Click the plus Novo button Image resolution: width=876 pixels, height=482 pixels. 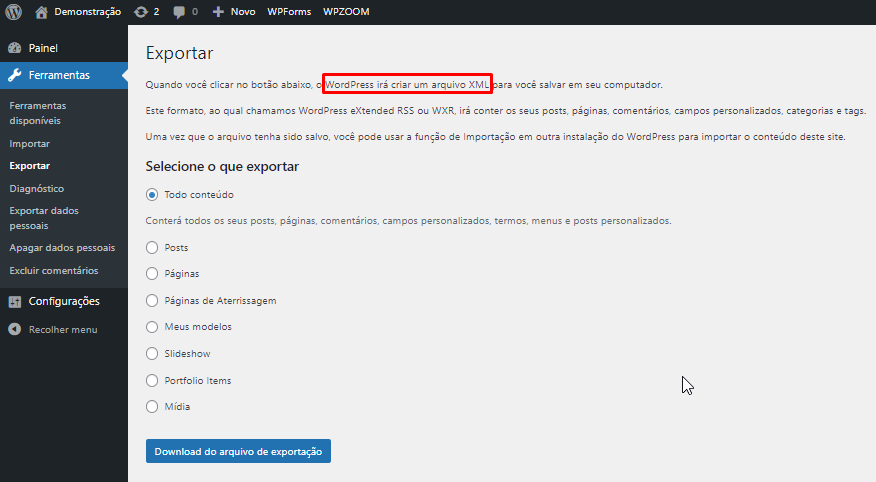(x=234, y=12)
